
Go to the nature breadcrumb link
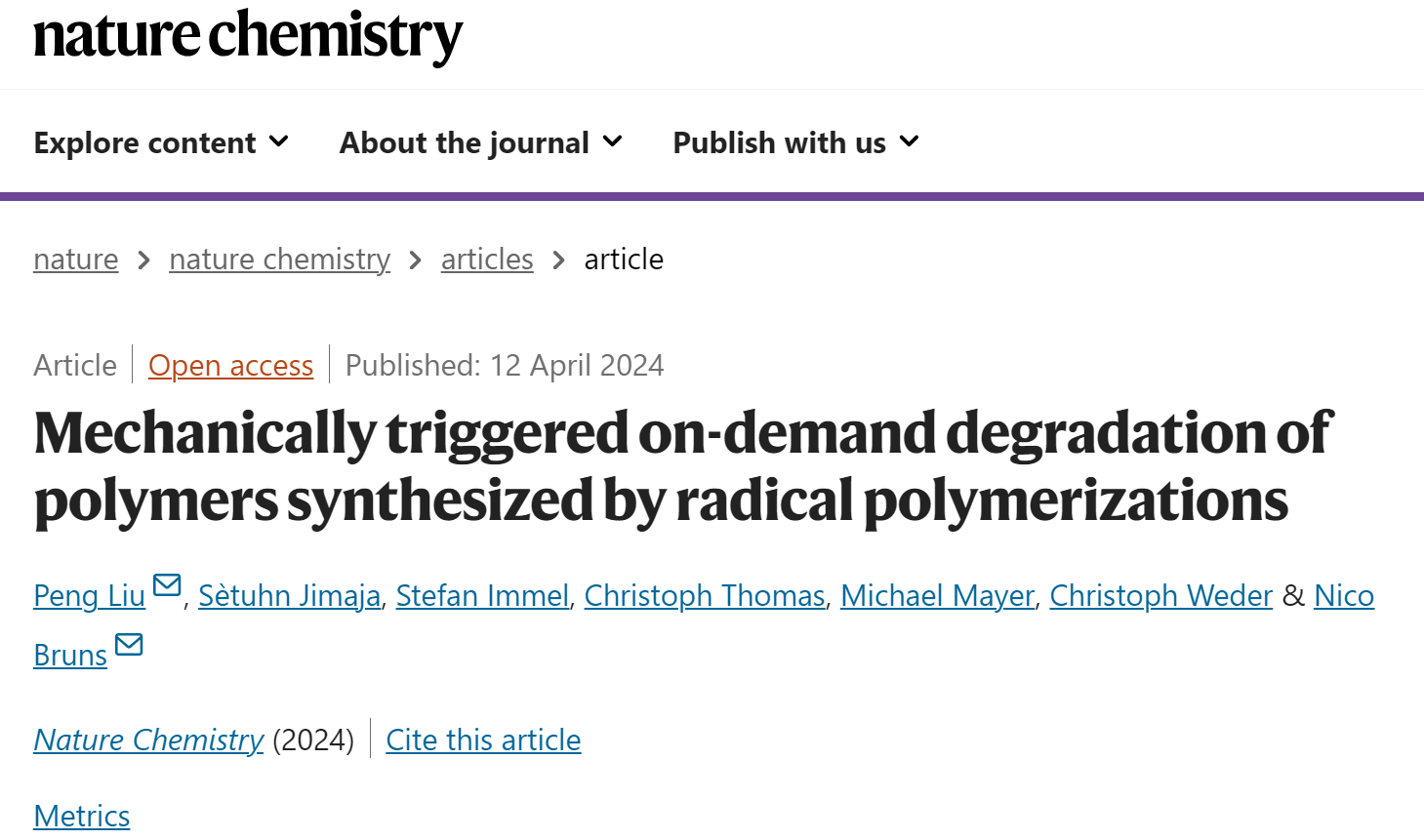[76, 260]
